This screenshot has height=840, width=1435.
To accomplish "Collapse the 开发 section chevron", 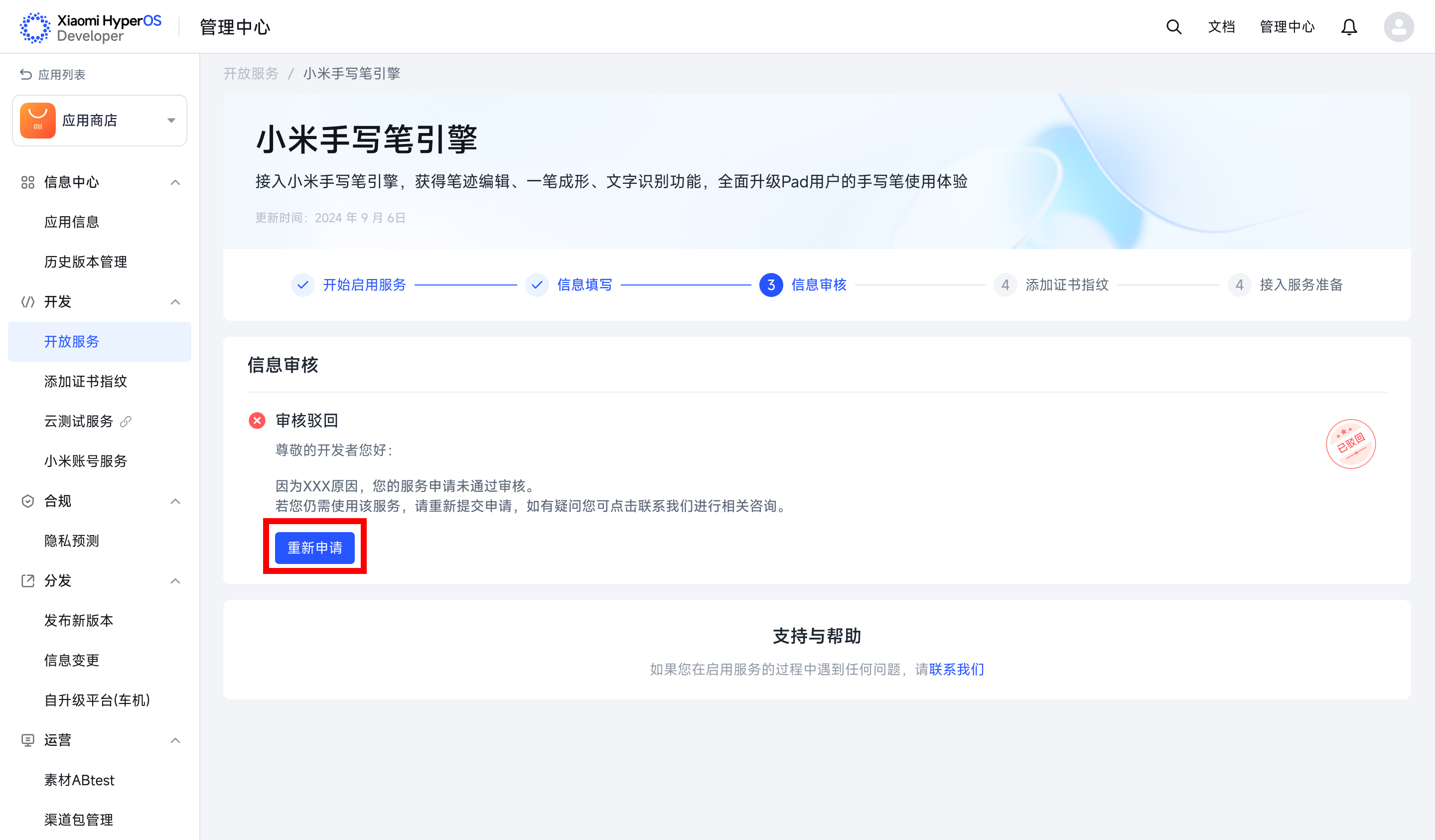I will click(x=175, y=302).
